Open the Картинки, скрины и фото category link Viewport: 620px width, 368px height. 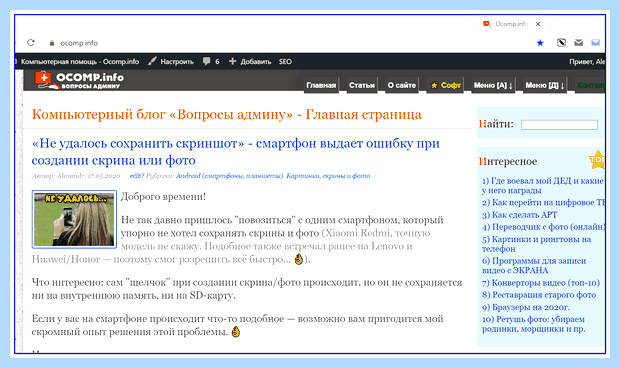pyautogui.click(x=328, y=176)
